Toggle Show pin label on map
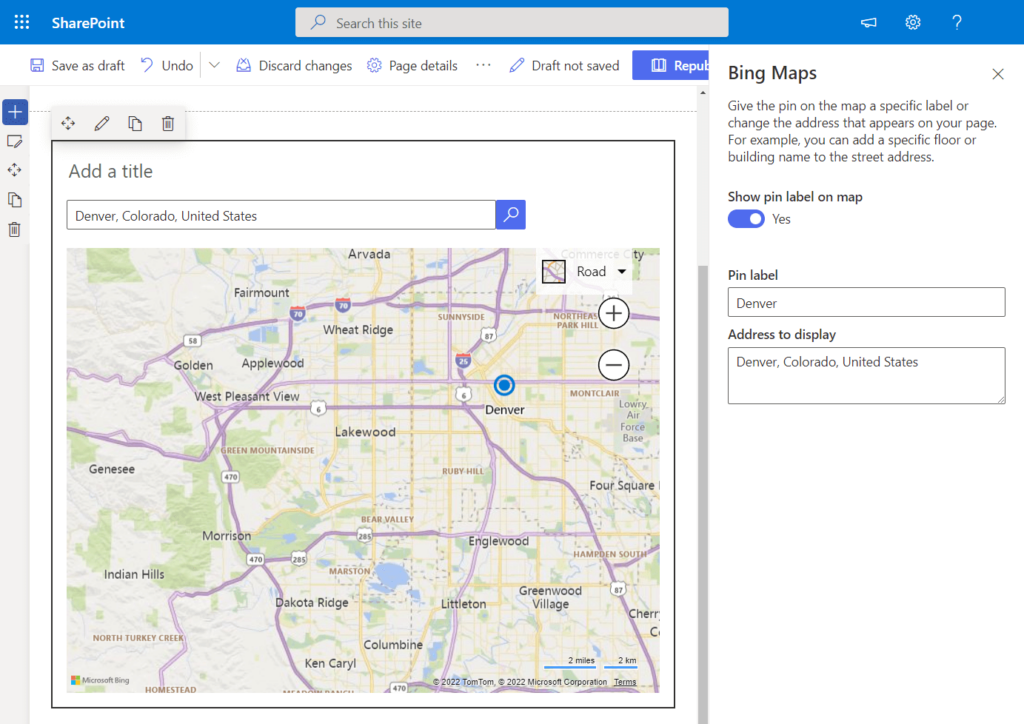Screen dimensions: 1024x724 (746, 219)
